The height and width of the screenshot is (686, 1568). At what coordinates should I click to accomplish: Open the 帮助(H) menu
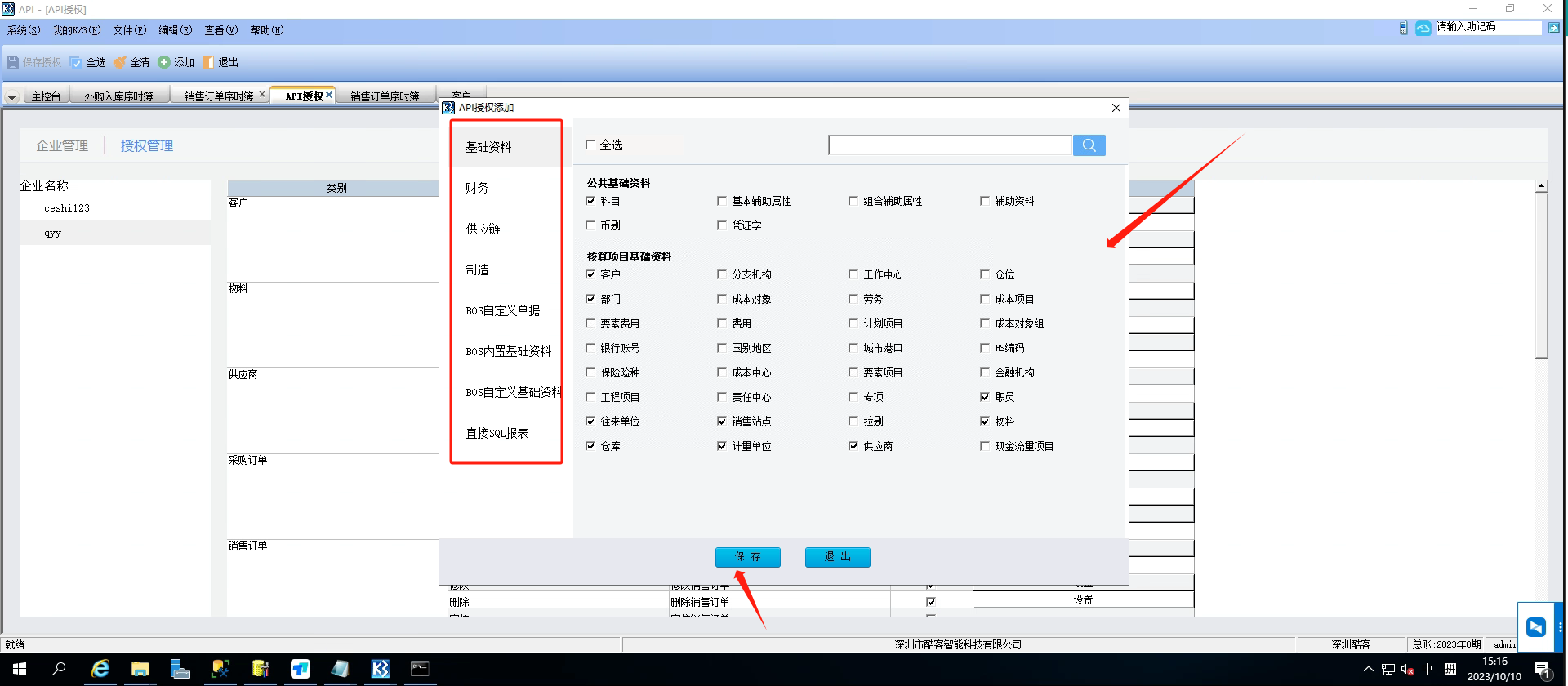tap(267, 30)
